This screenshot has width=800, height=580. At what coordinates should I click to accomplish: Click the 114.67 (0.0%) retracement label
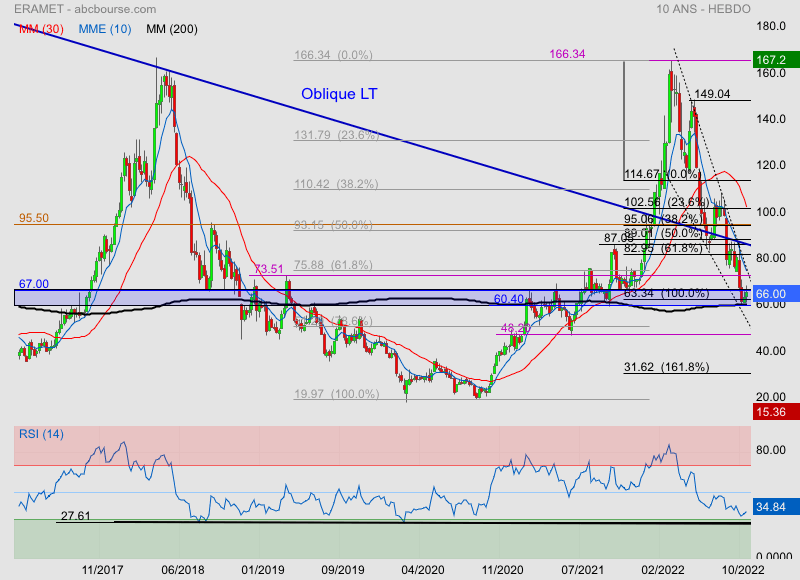[661, 174]
